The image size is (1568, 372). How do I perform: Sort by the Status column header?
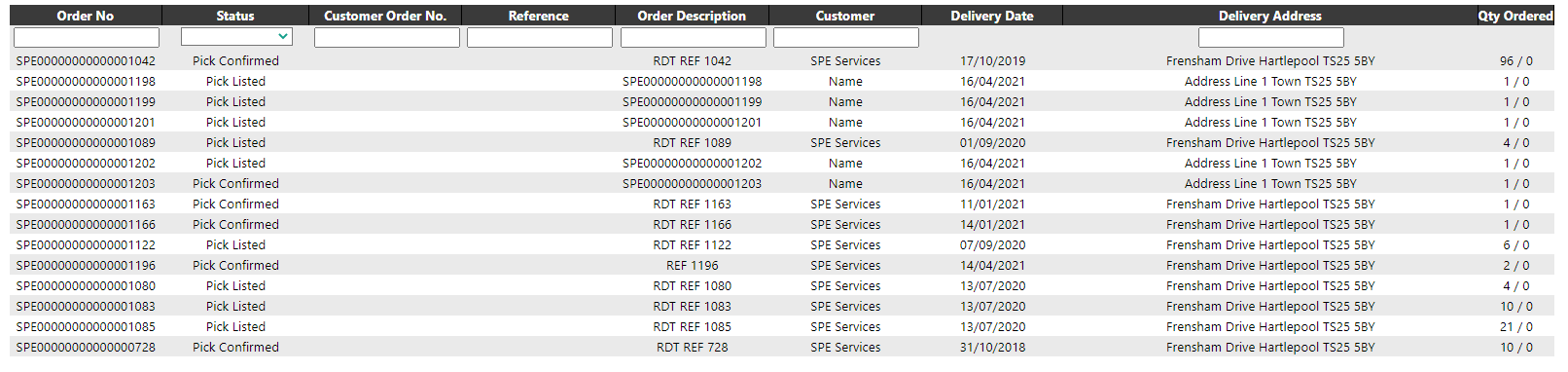point(235,16)
